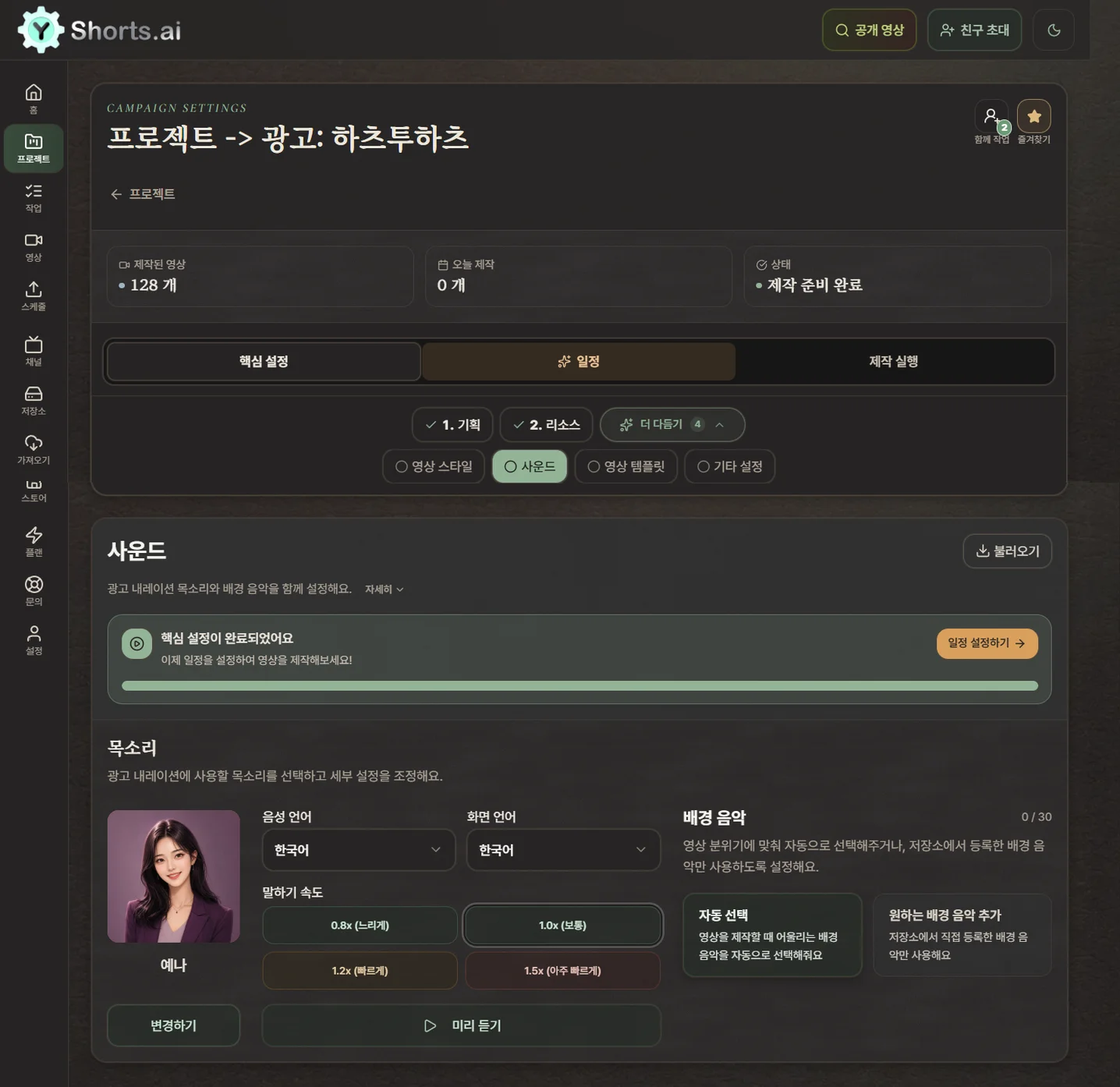This screenshot has width=1120, height=1087.
Task: Open the 플랜 plan lightning icon
Action: [34, 541]
